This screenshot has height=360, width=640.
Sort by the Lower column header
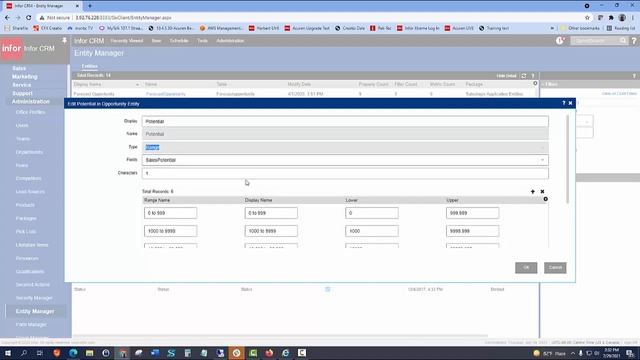click(351, 200)
